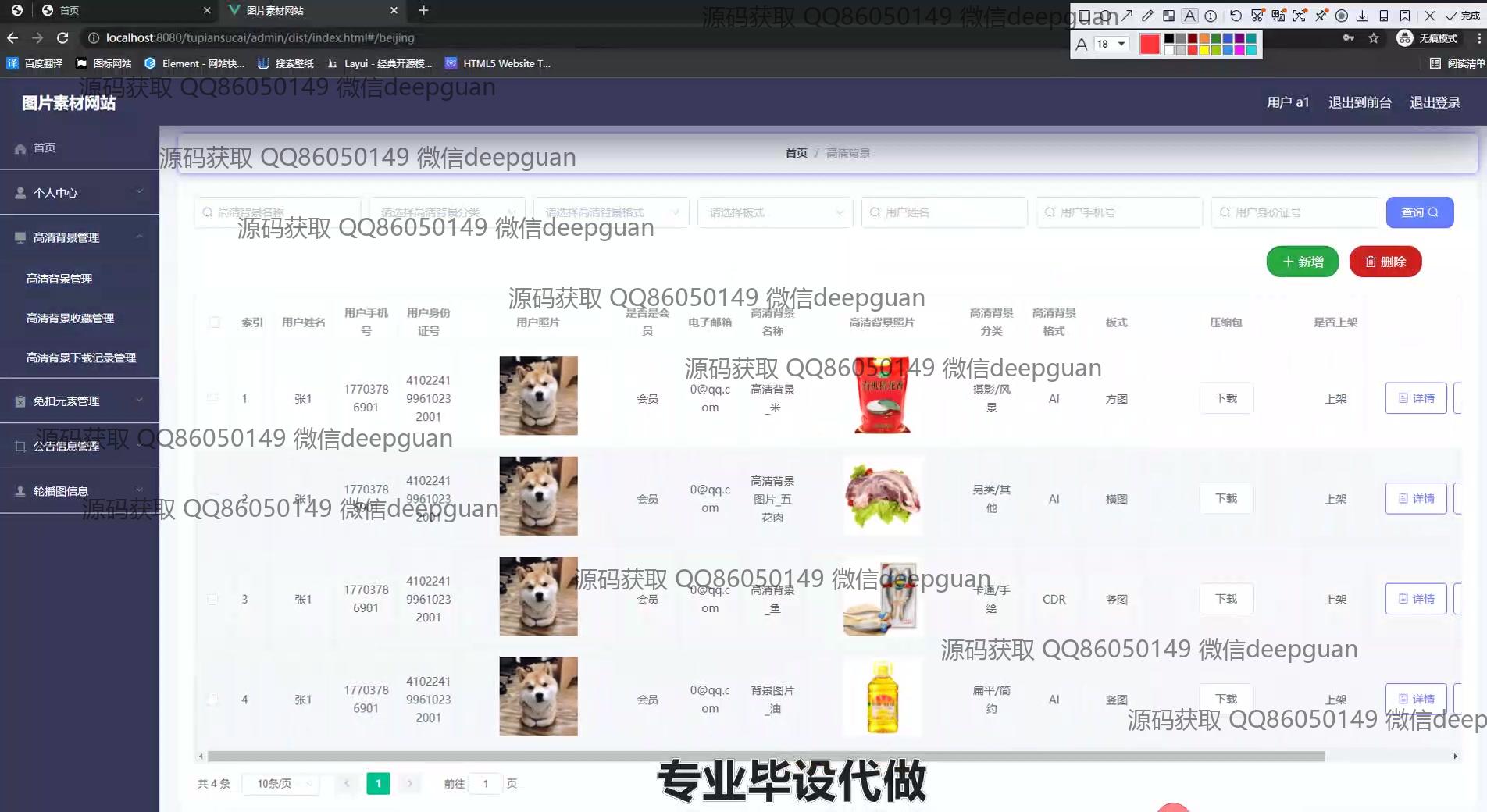Click the bookmark icon in screenshot toolbar

[x=1405, y=16]
